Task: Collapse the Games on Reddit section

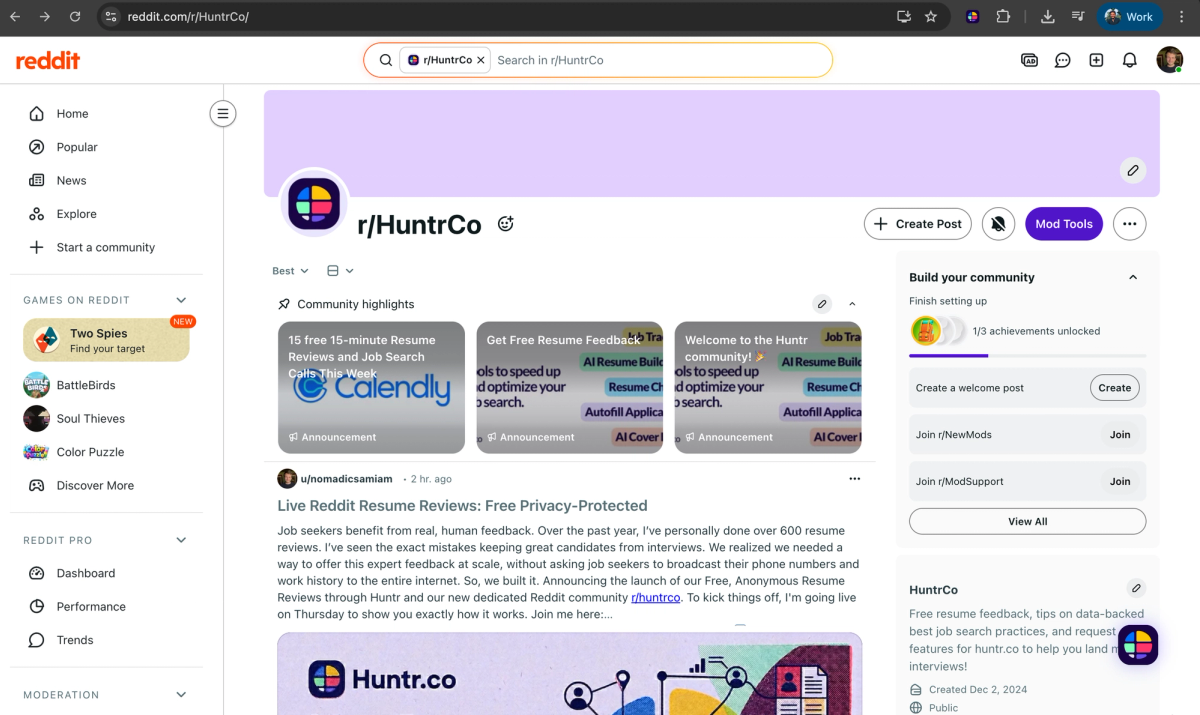Action: (181, 300)
